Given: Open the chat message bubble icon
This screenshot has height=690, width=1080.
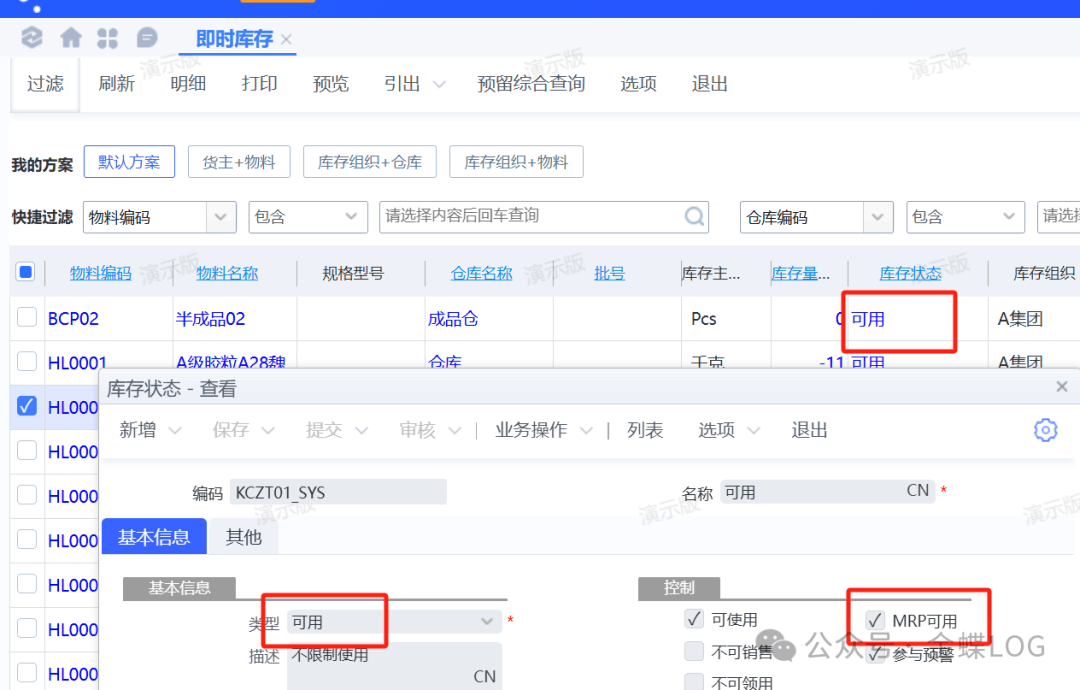Looking at the screenshot, I should [x=147, y=38].
